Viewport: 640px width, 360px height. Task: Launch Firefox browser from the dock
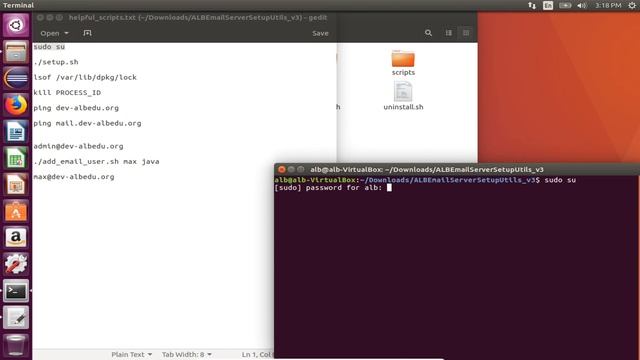click(16, 105)
